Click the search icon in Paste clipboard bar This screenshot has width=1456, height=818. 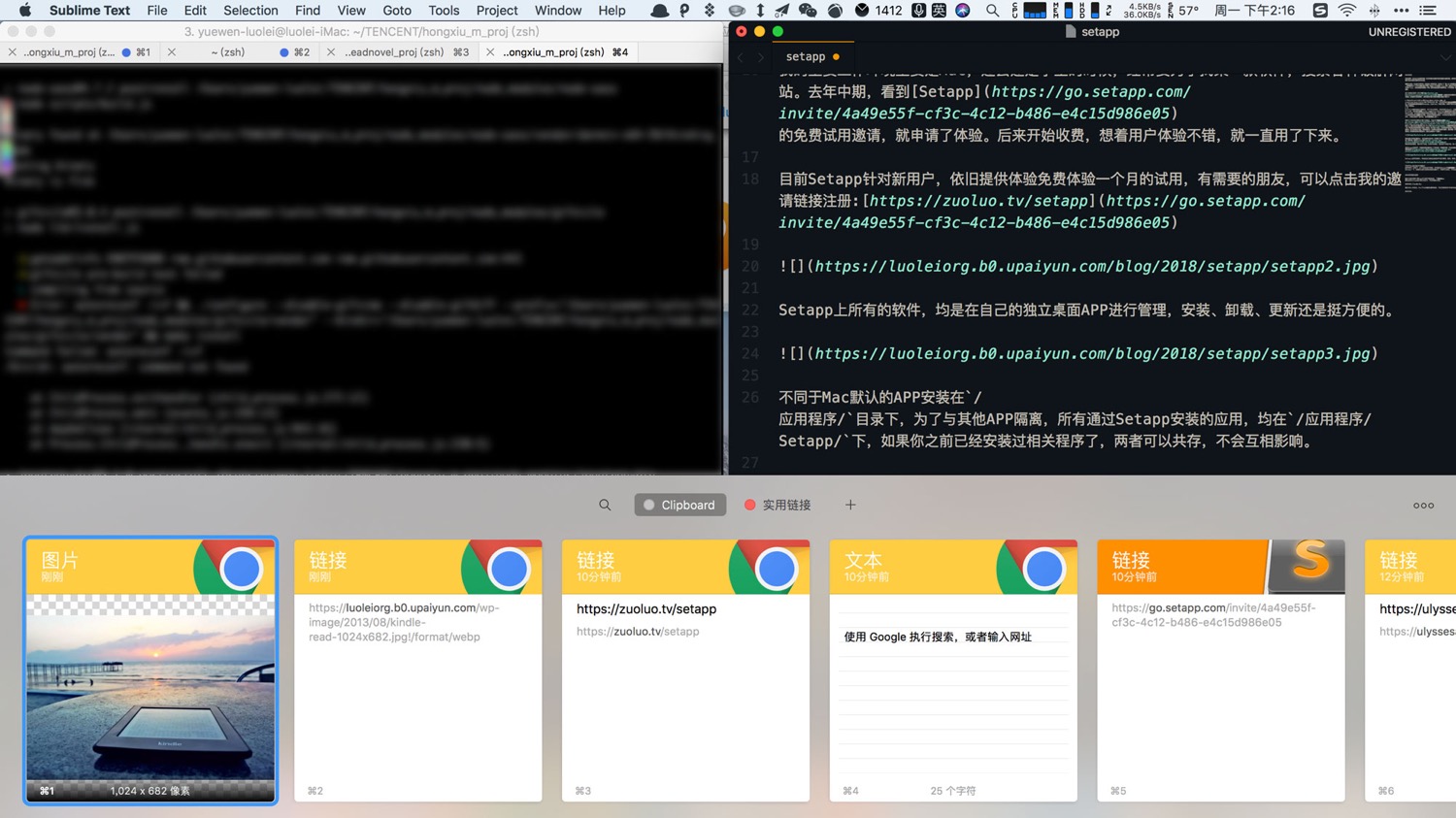(x=605, y=505)
